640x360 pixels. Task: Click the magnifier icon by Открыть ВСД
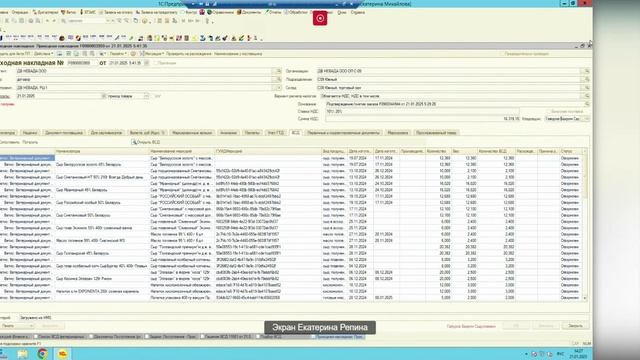pos(134,142)
